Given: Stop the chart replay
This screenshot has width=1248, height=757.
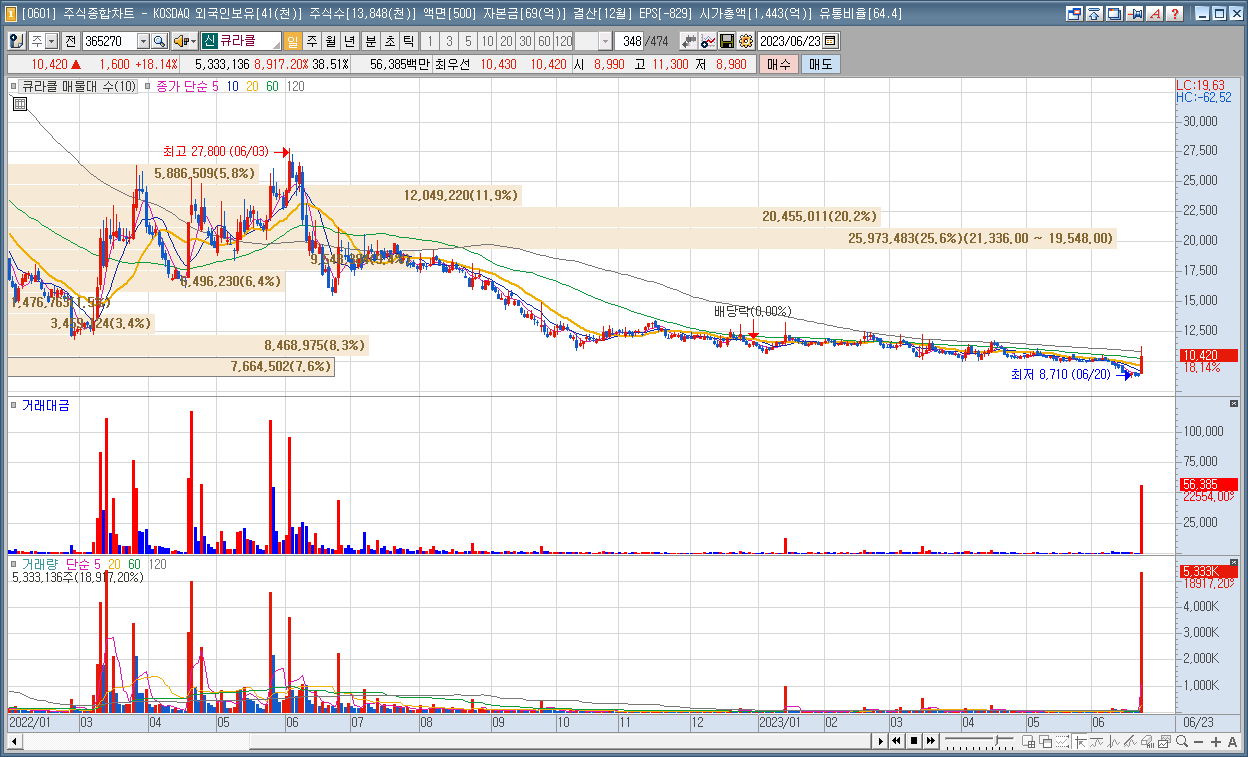Looking at the screenshot, I should (914, 741).
